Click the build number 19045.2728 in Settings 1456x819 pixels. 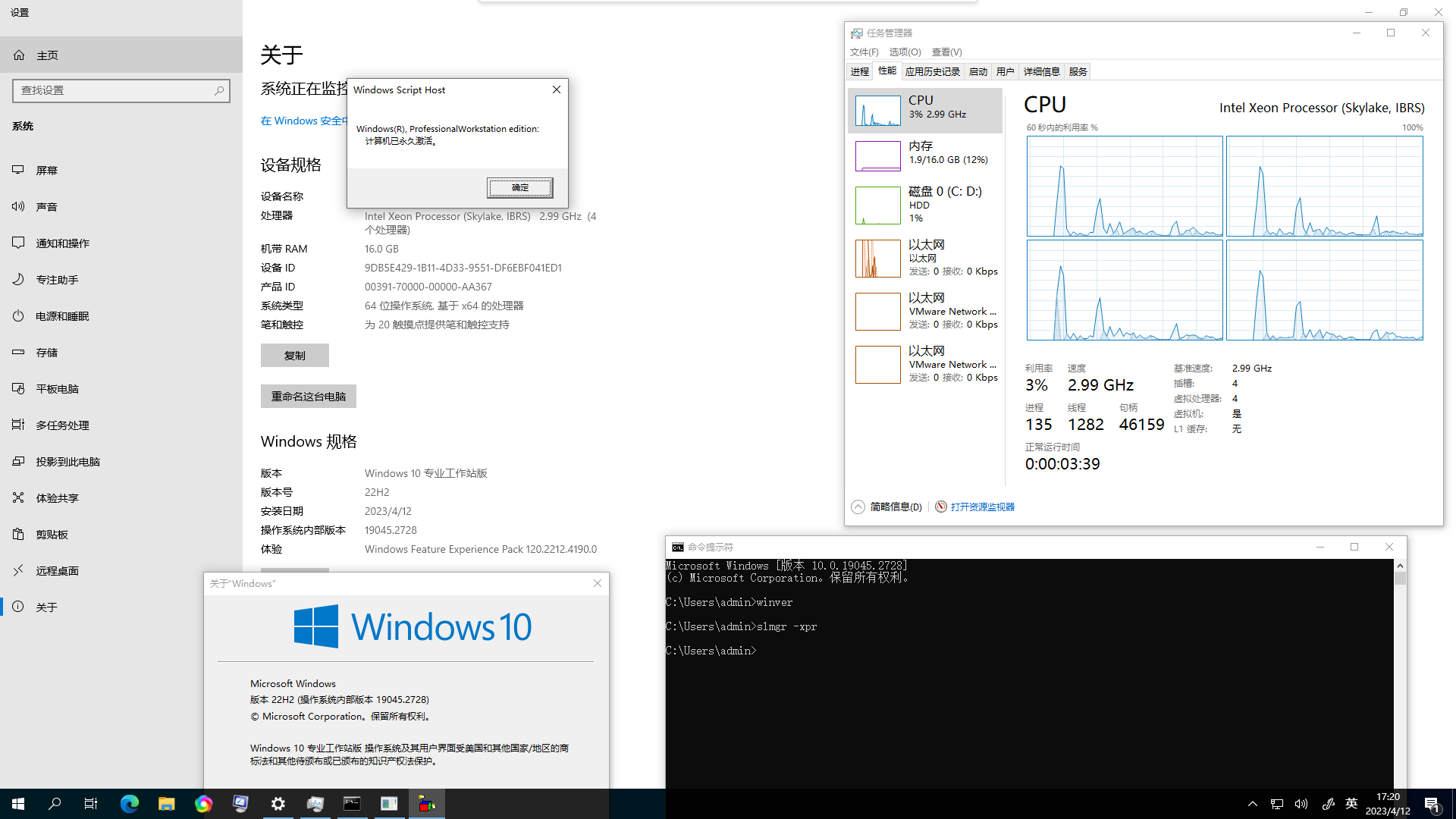point(391,530)
